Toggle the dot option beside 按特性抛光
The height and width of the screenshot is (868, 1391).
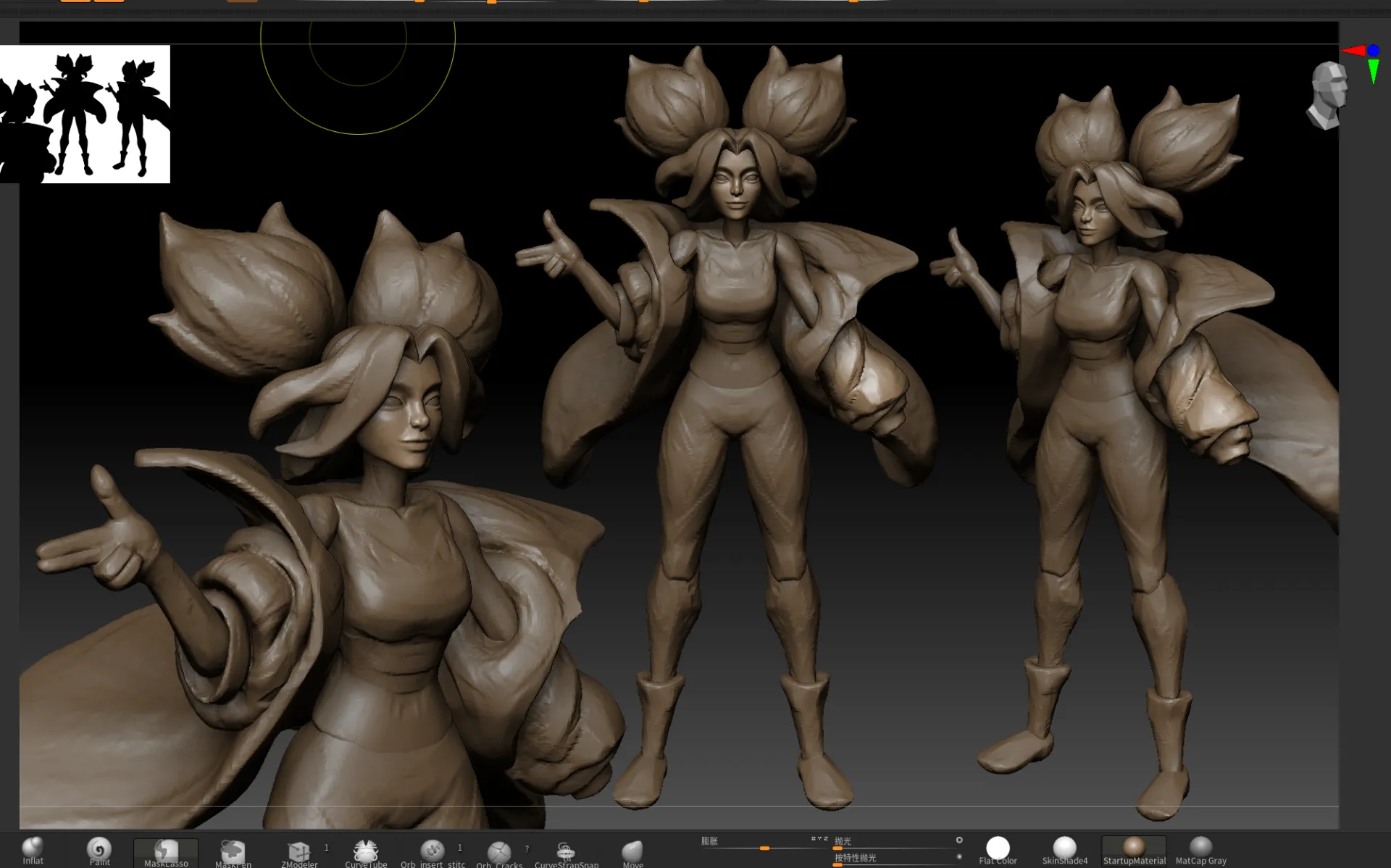click(x=959, y=856)
